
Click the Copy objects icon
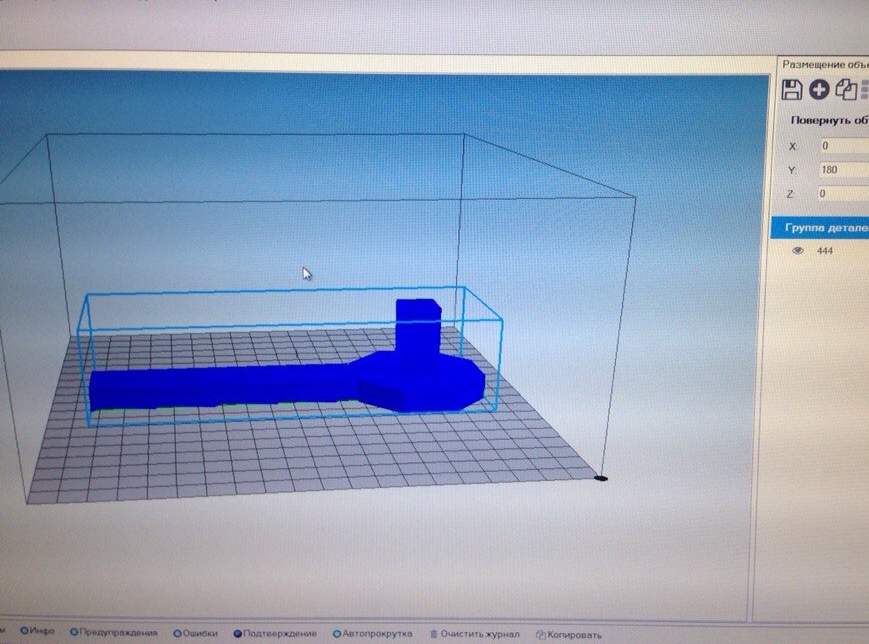pyautogui.click(x=846, y=90)
